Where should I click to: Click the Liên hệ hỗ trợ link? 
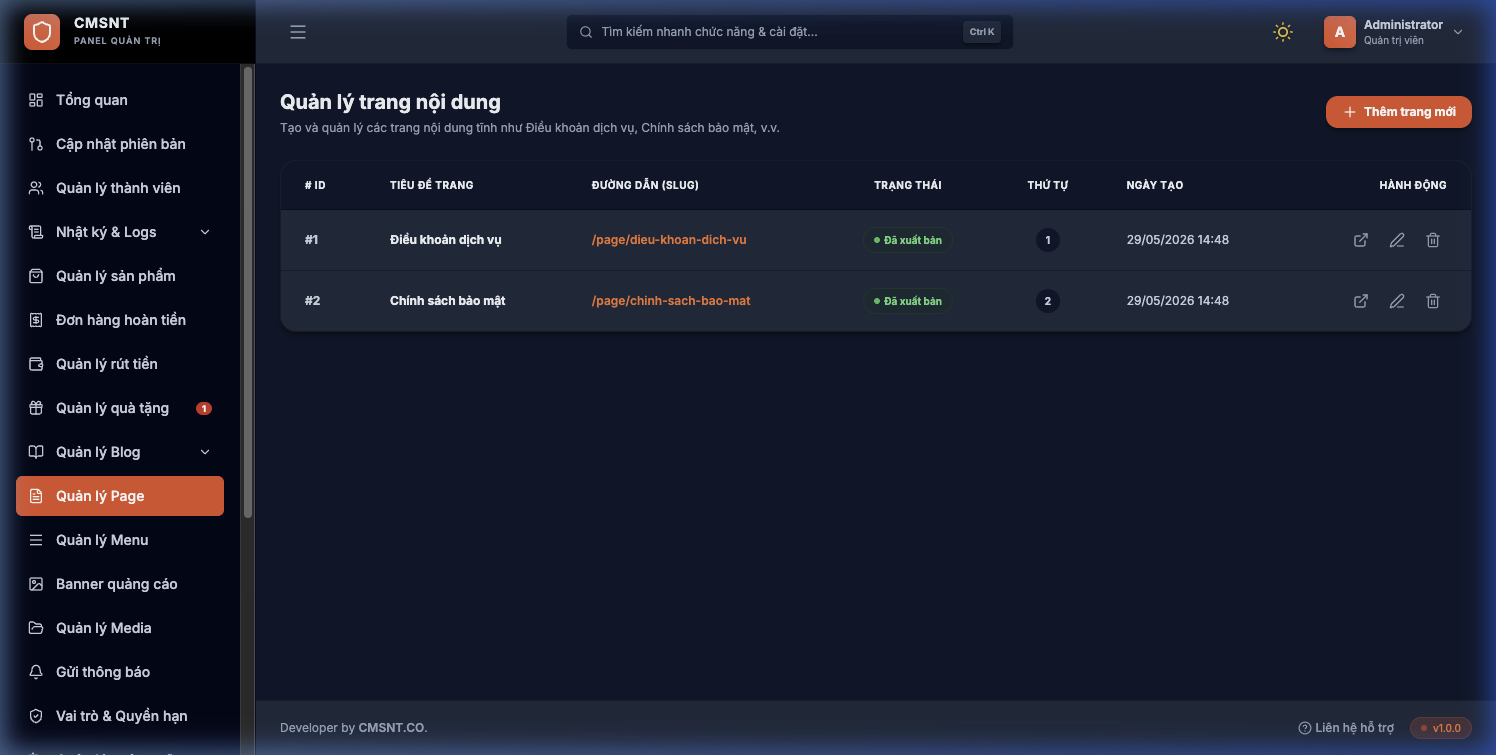tap(1346, 728)
